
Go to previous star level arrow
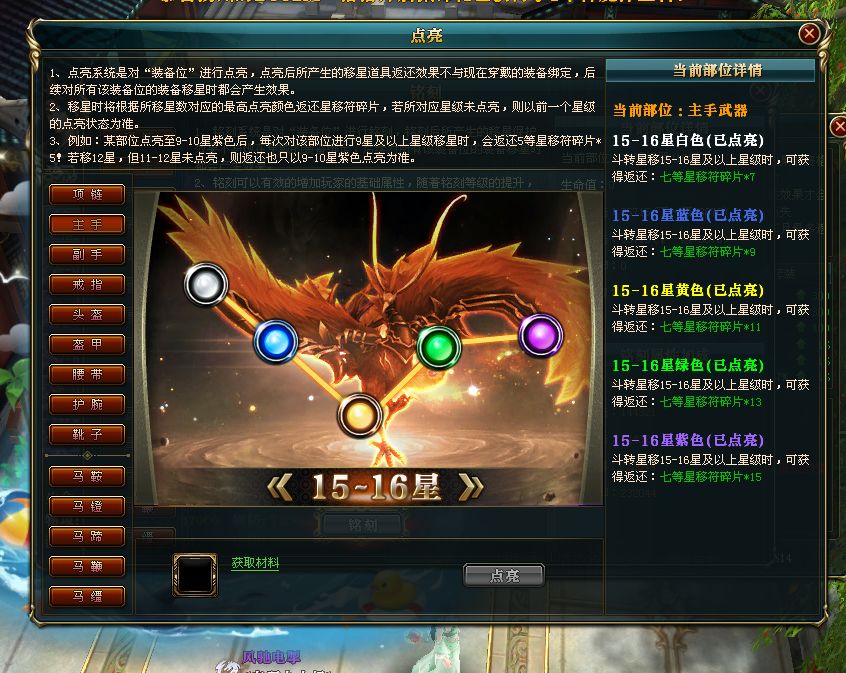(x=280, y=487)
